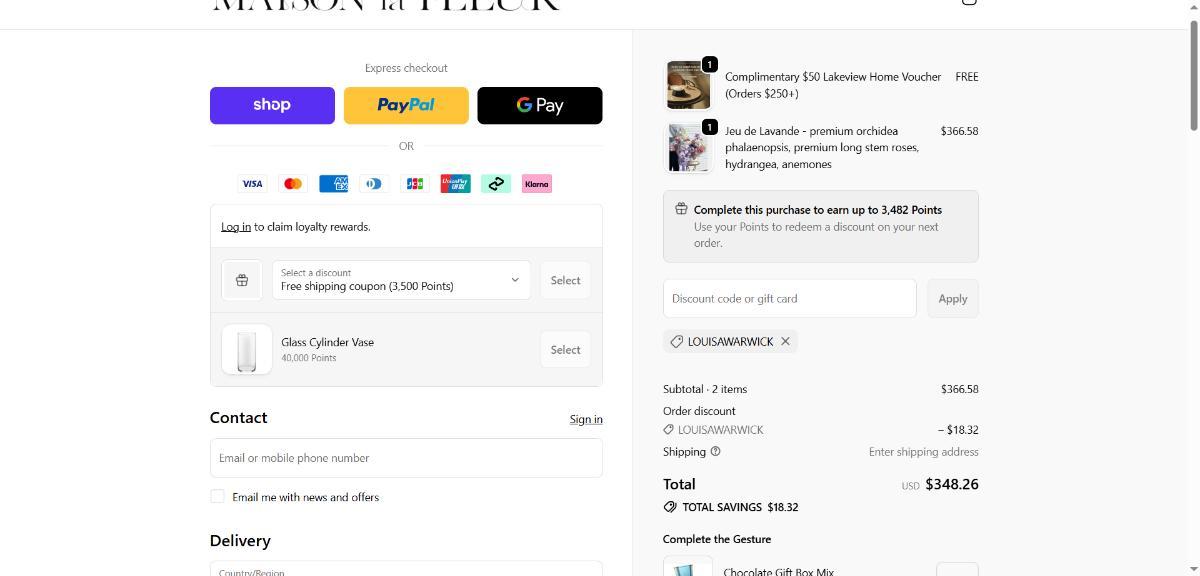Click the gift icon beside discount selector
Viewport: 1200px width, 576px height.
point(242,281)
